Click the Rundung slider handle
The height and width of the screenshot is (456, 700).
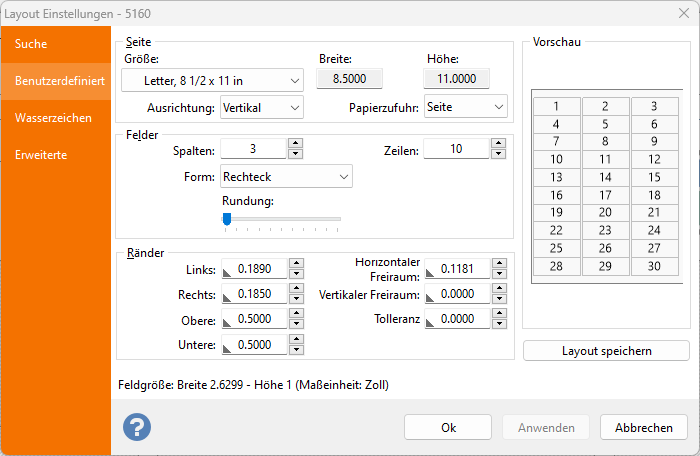coord(227,218)
